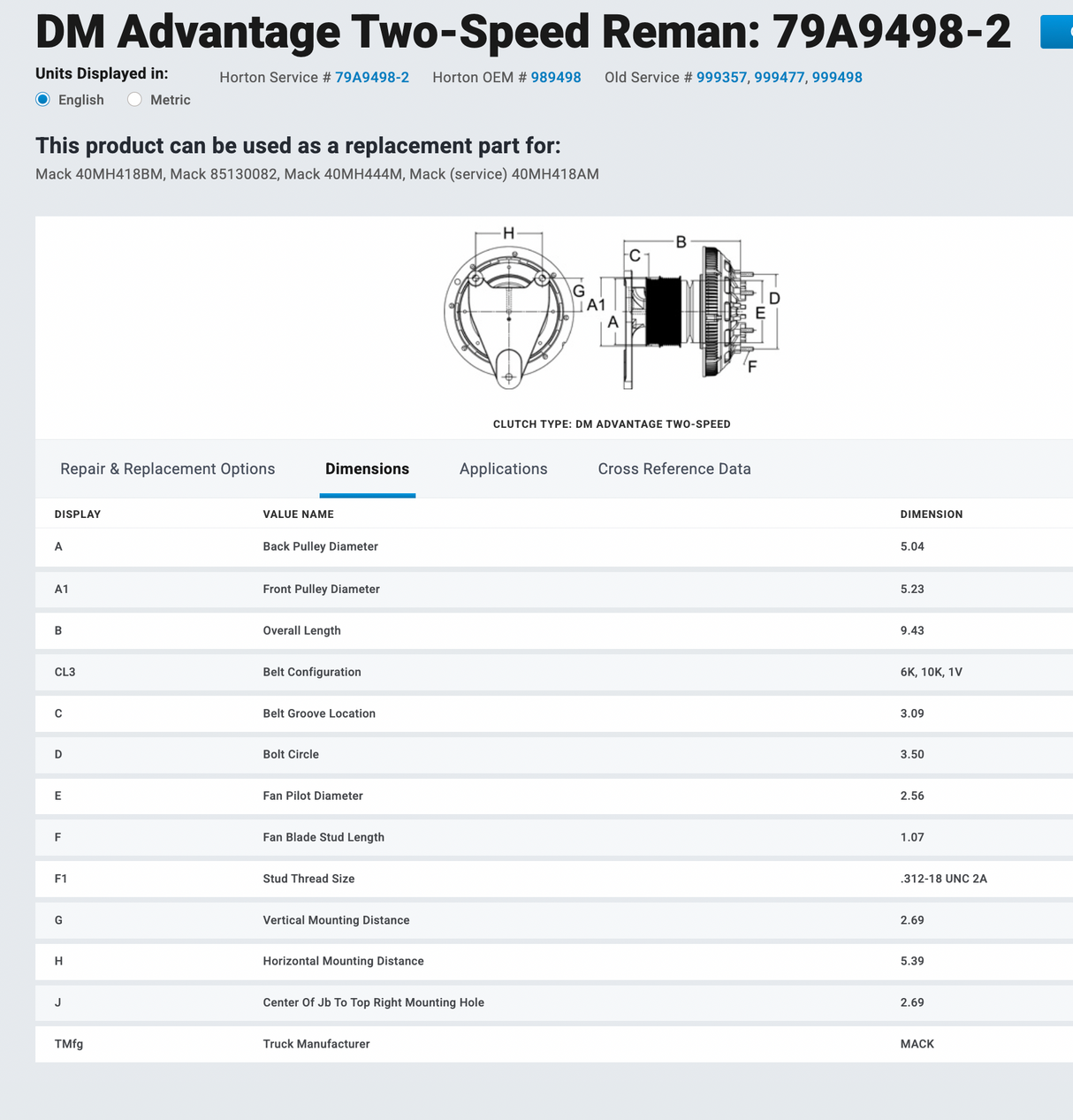Select the English units radio button

[x=43, y=100]
